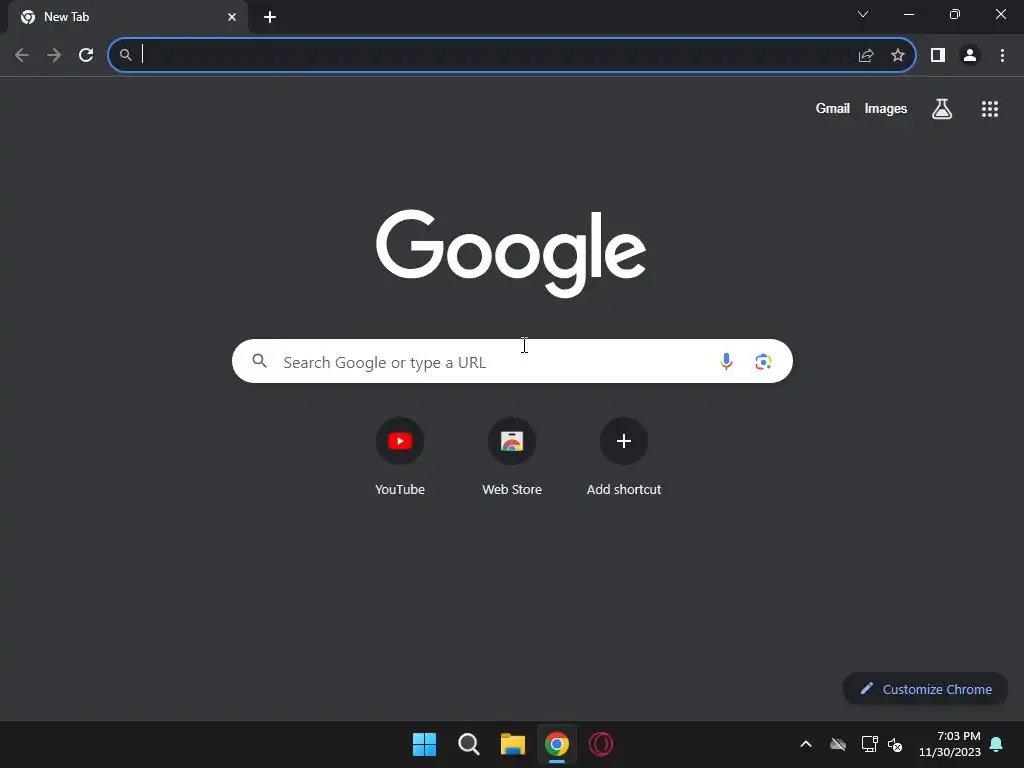Open the YouTube shortcut
This screenshot has width=1024, height=768.
[x=400, y=456]
